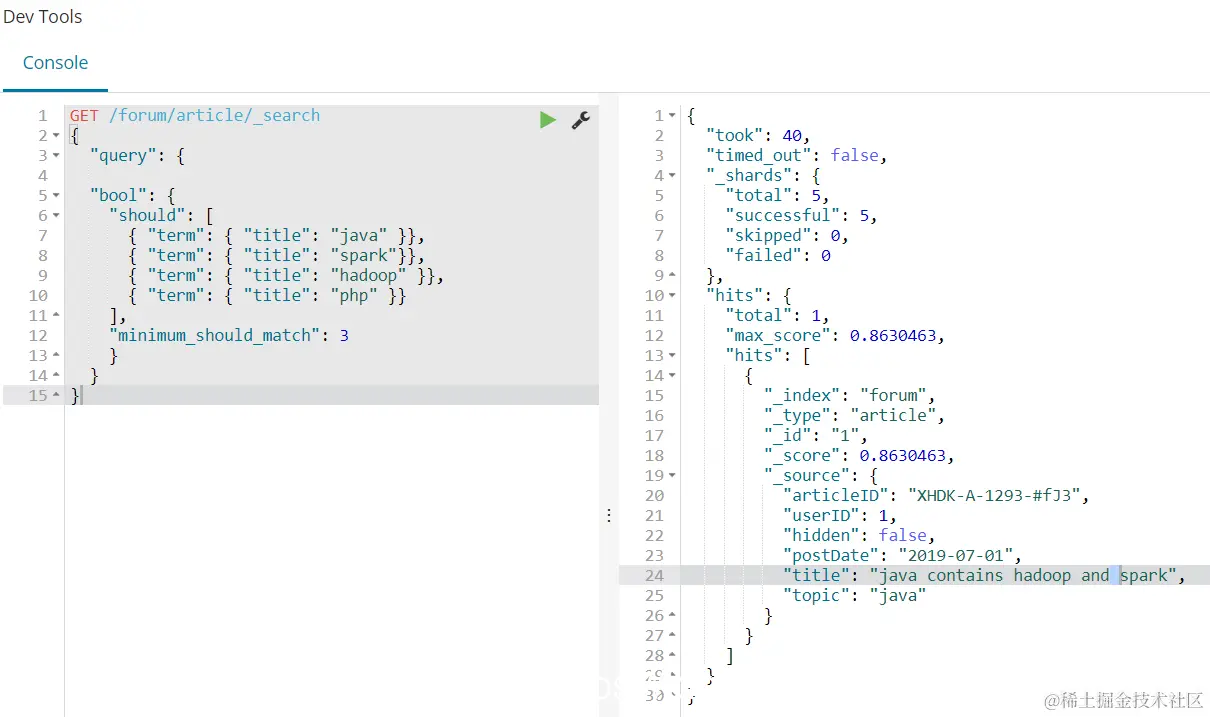Collapse response root fold arrow at line 1
This screenshot has width=1210, height=717.
coord(672,116)
